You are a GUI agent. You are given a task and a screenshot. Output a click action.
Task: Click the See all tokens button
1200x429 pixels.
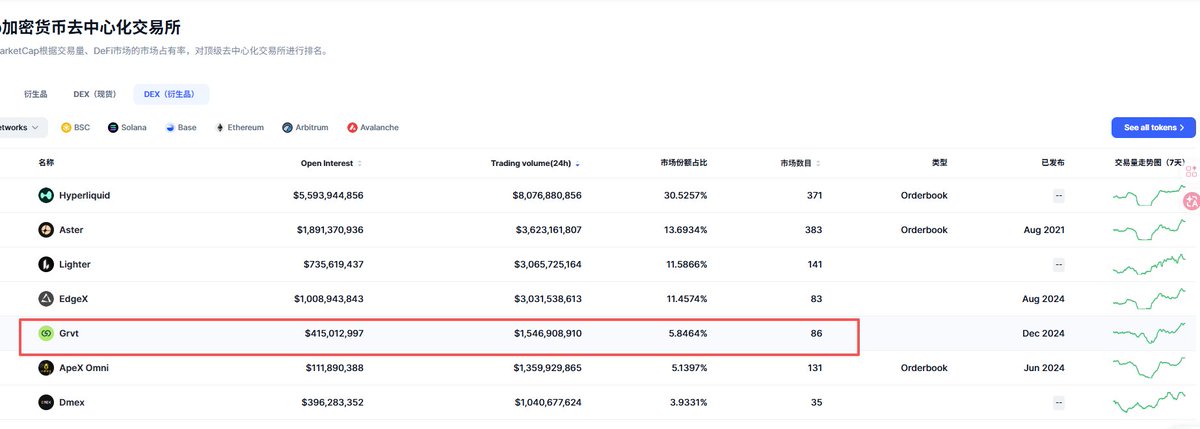pyautogui.click(x=1153, y=128)
